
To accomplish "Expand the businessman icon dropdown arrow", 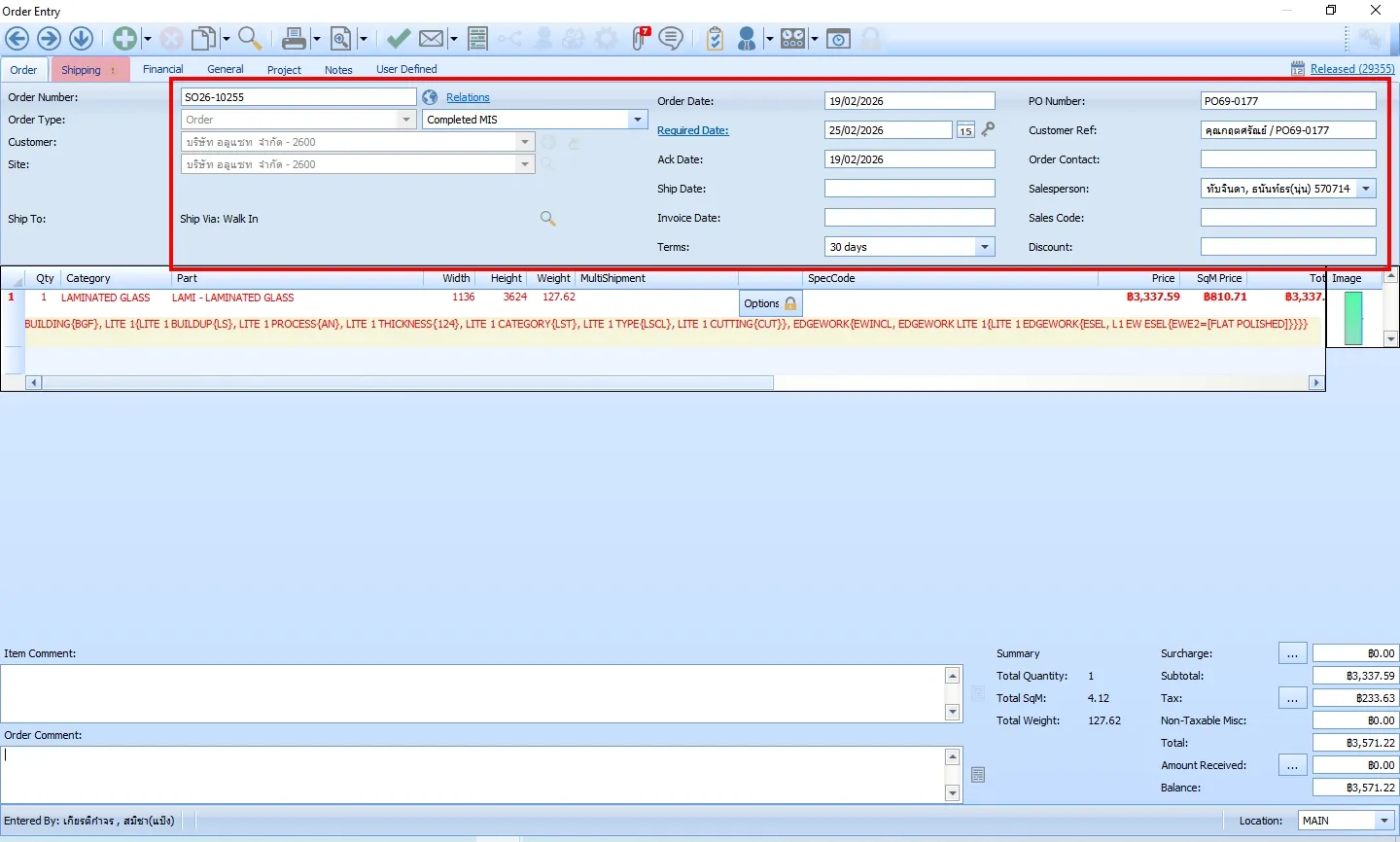I will click(x=769, y=40).
